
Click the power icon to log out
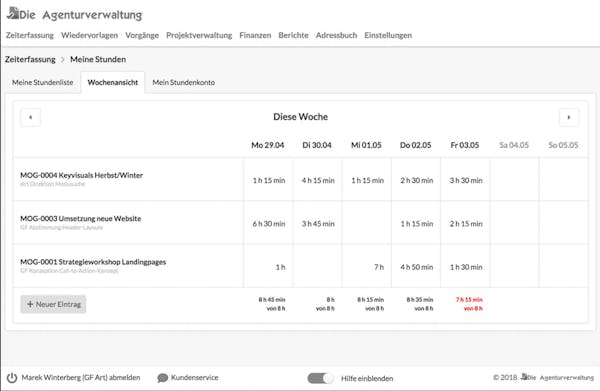12,378
